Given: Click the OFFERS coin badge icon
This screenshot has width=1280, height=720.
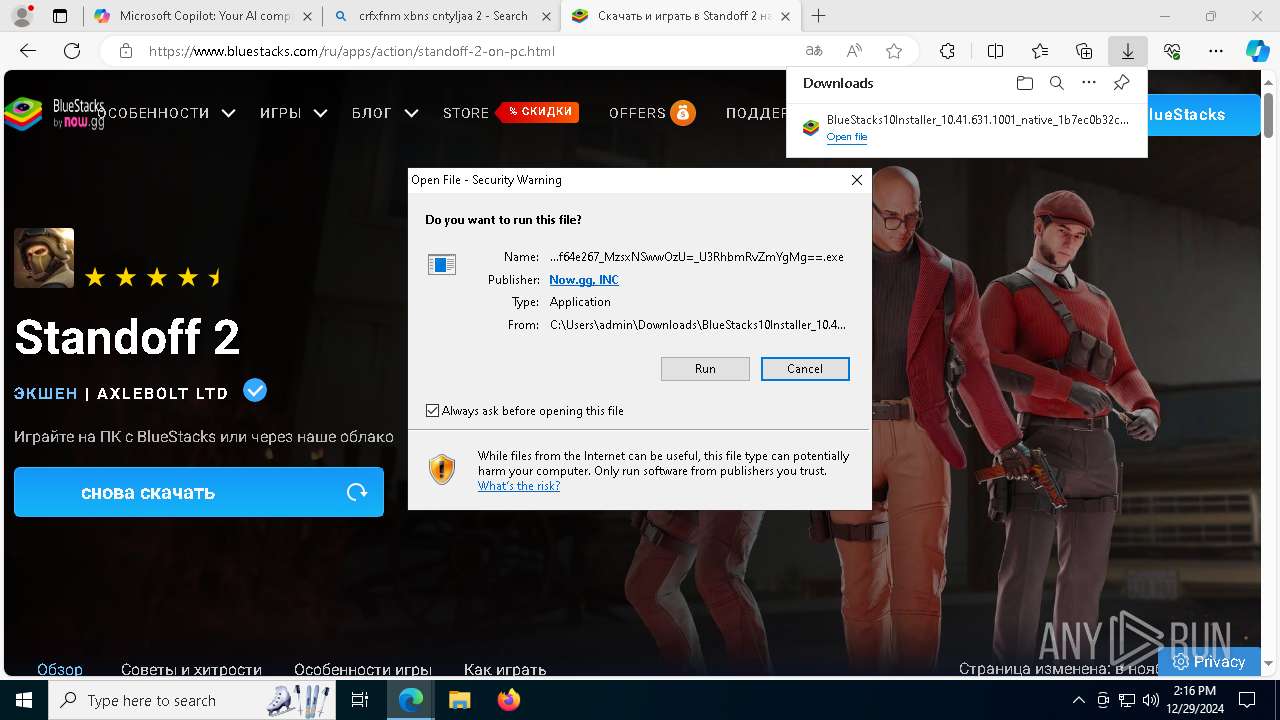Looking at the screenshot, I should pyautogui.click(x=683, y=113).
